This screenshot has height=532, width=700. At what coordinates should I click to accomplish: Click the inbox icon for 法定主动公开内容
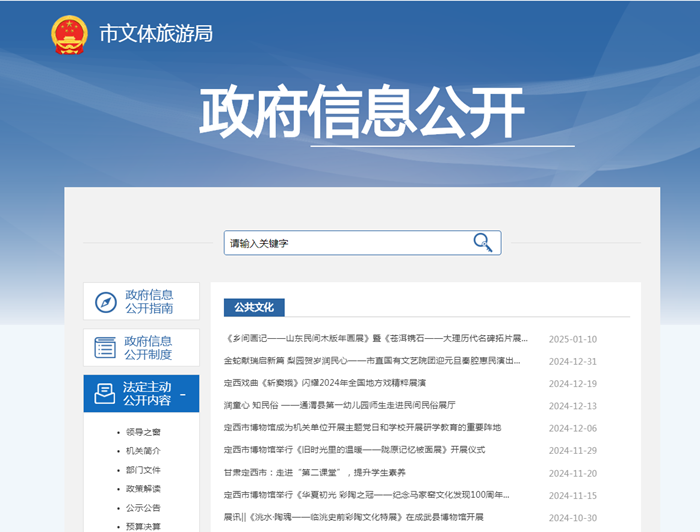105,393
